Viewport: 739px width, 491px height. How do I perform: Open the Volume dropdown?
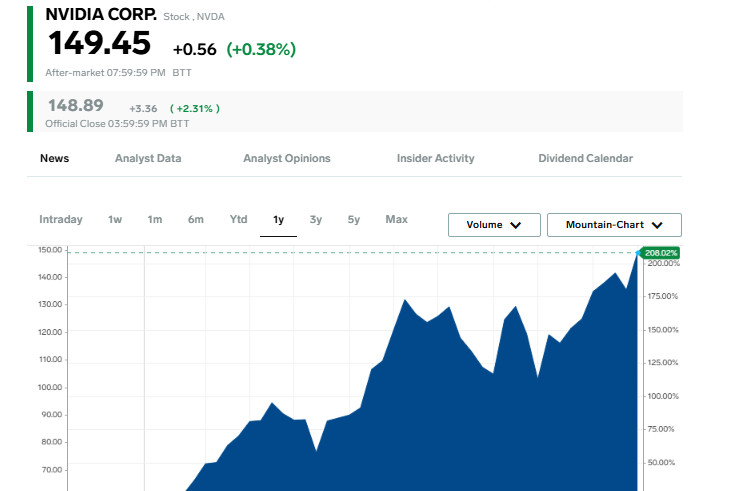pyautogui.click(x=494, y=225)
